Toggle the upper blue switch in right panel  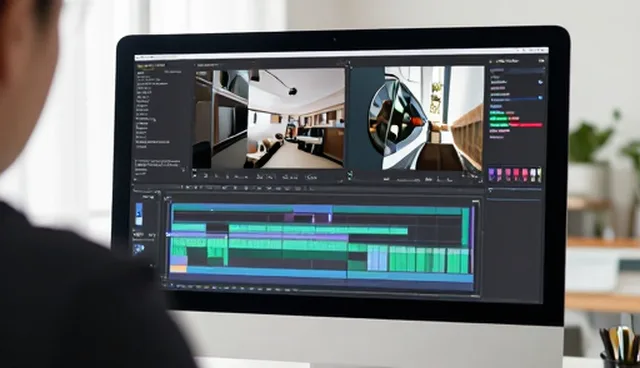point(540,82)
